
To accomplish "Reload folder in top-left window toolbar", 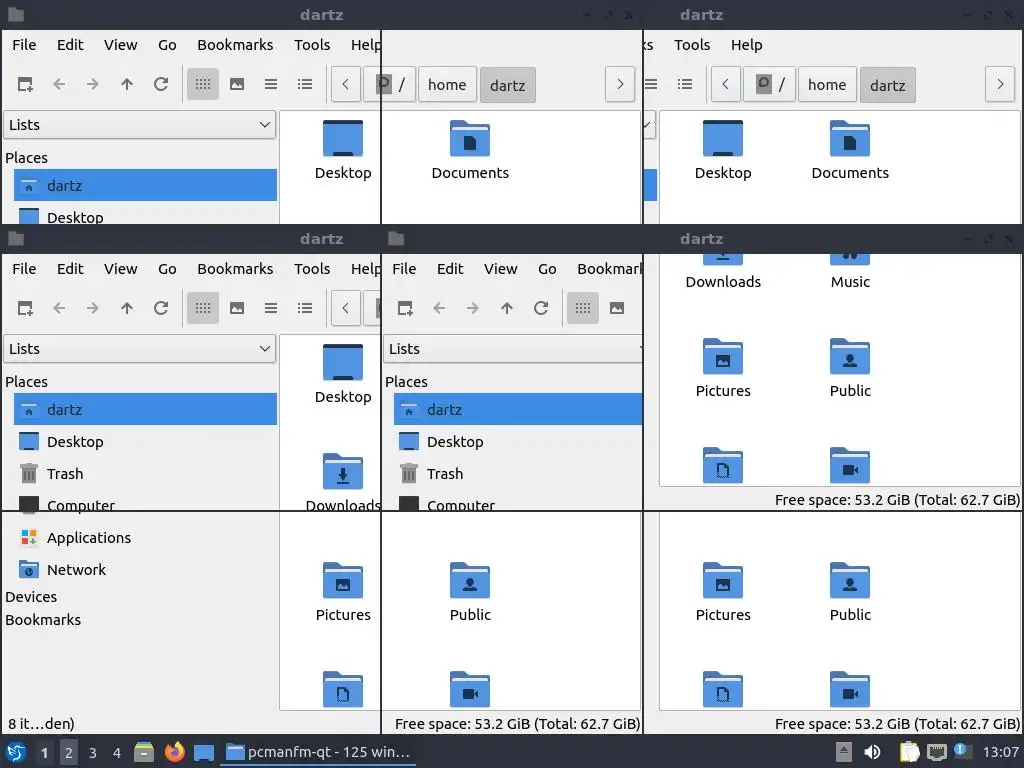I will [161, 84].
